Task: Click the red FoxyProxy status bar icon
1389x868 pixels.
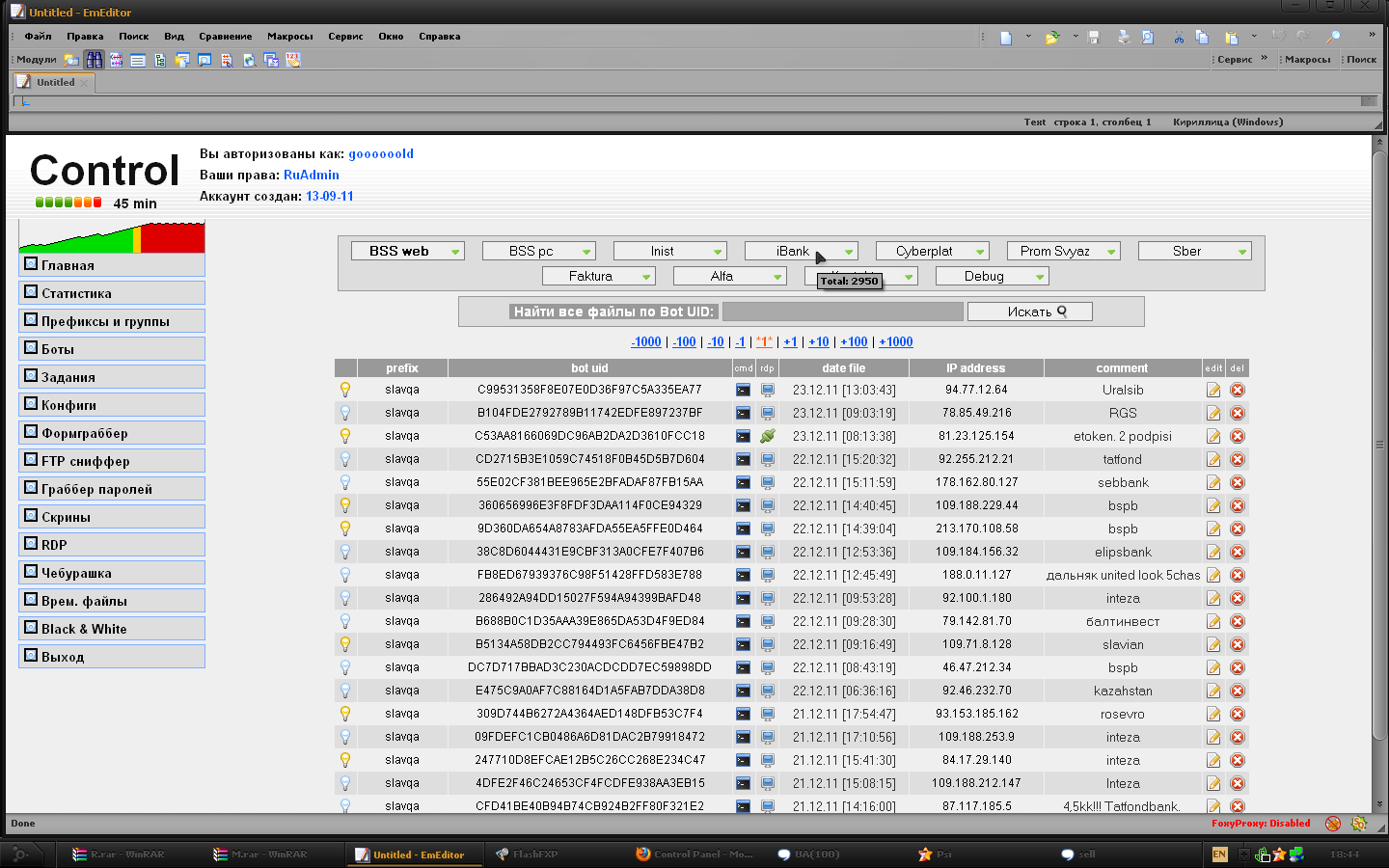Action: (x=1333, y=824)
